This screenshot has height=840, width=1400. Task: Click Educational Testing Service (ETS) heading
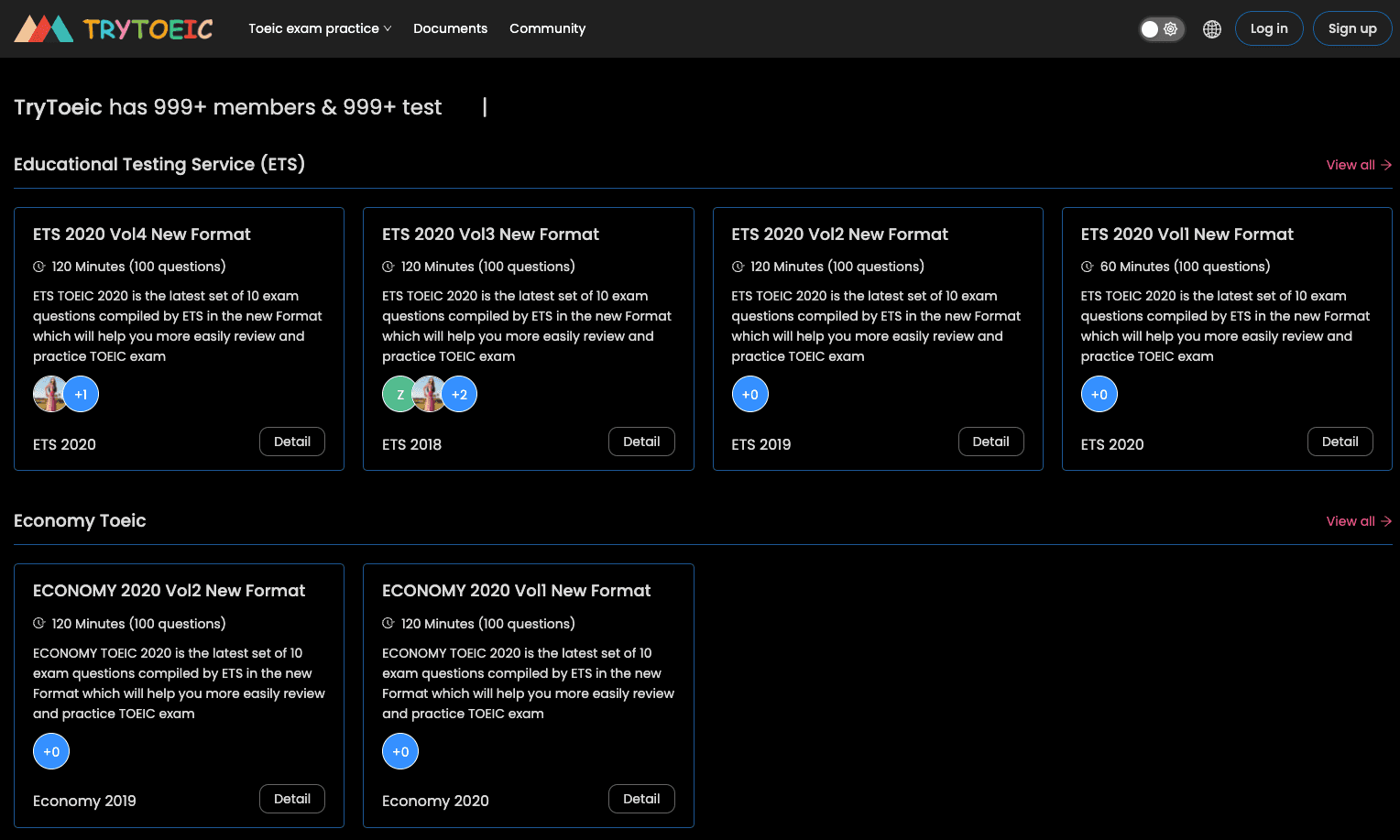pos(159,164)
